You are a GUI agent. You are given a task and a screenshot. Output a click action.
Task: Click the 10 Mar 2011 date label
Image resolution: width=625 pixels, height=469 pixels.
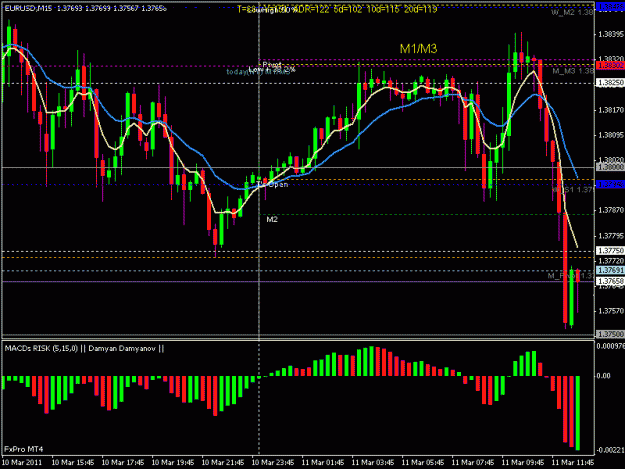(x=22, y=462)
